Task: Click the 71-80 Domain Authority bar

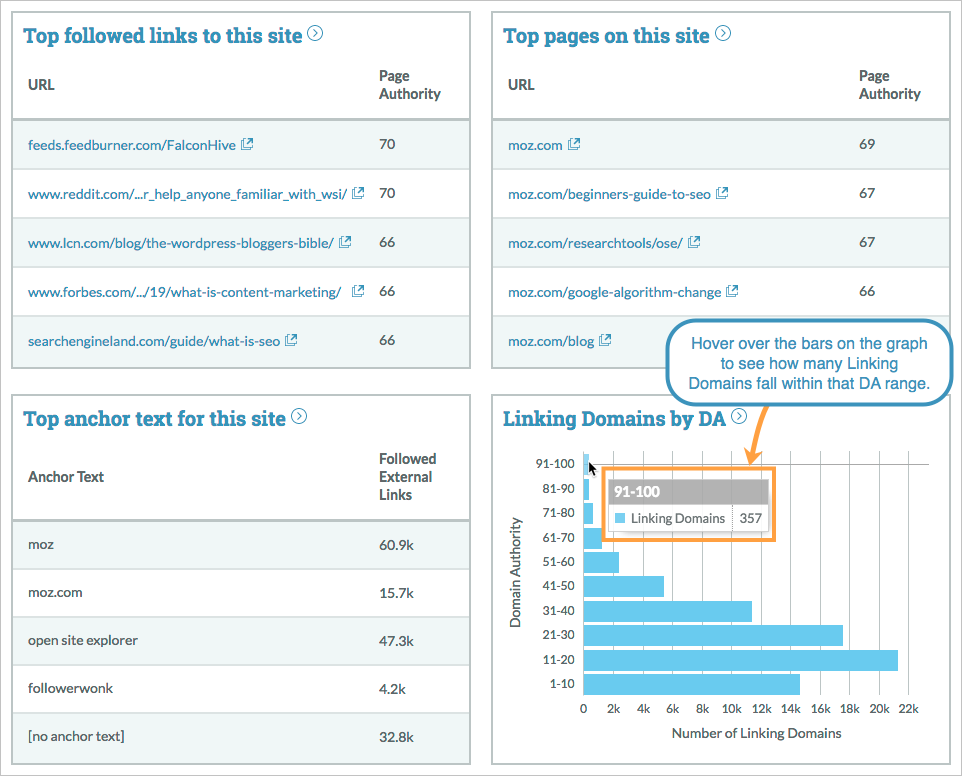Action: [588, 513]
